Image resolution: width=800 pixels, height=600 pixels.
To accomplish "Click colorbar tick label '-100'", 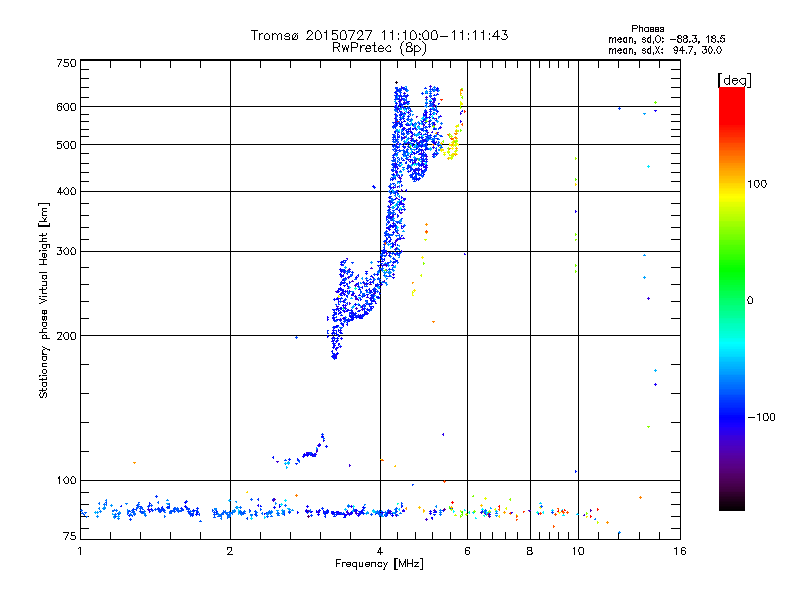I will (x=761, y=417).
